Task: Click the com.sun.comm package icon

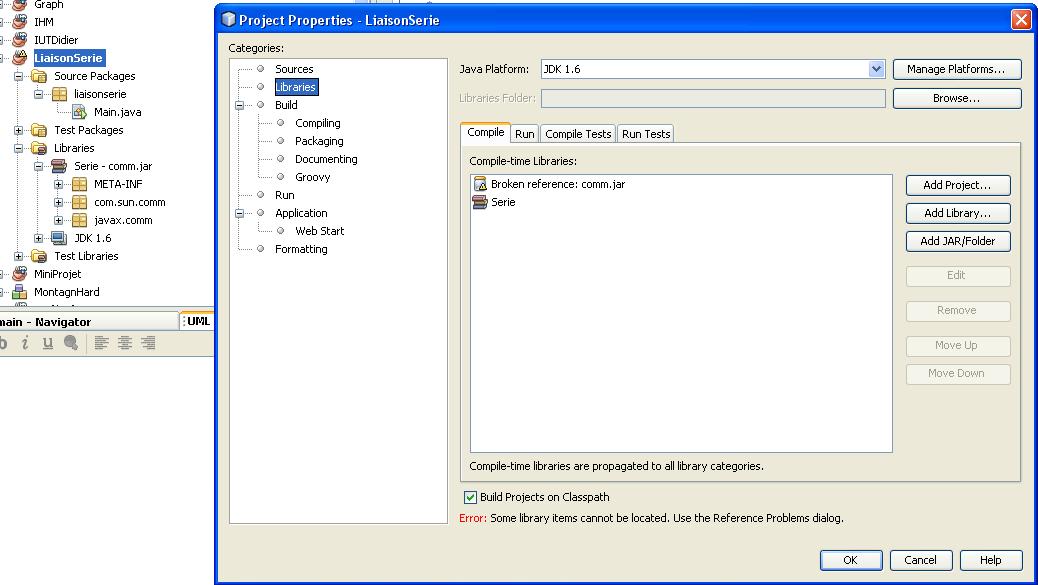Action: pyautogui.click(x=79, y=202)
